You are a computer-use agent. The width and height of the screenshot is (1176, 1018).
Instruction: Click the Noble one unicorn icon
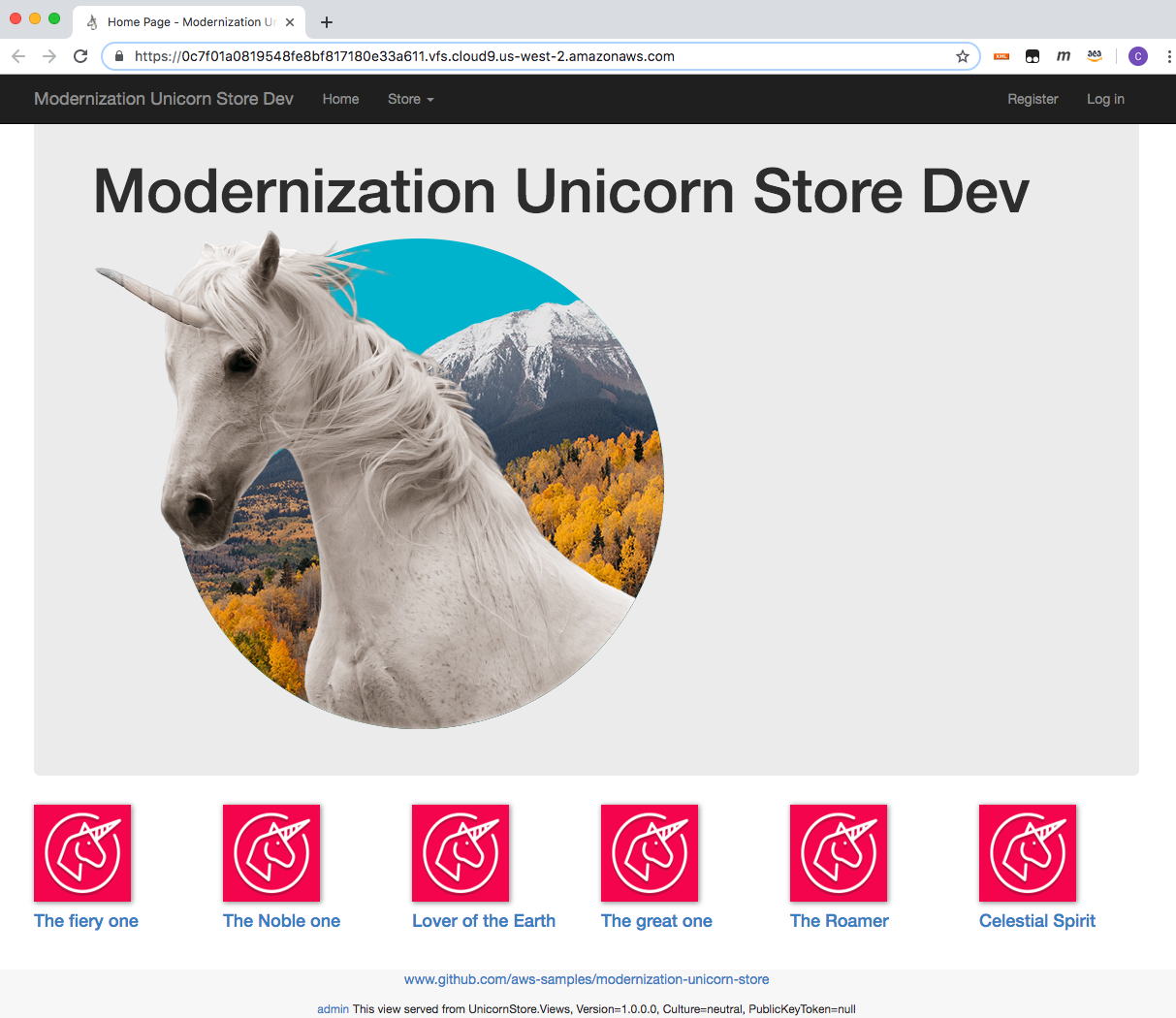pyautogui.click(x=271, y=853)
